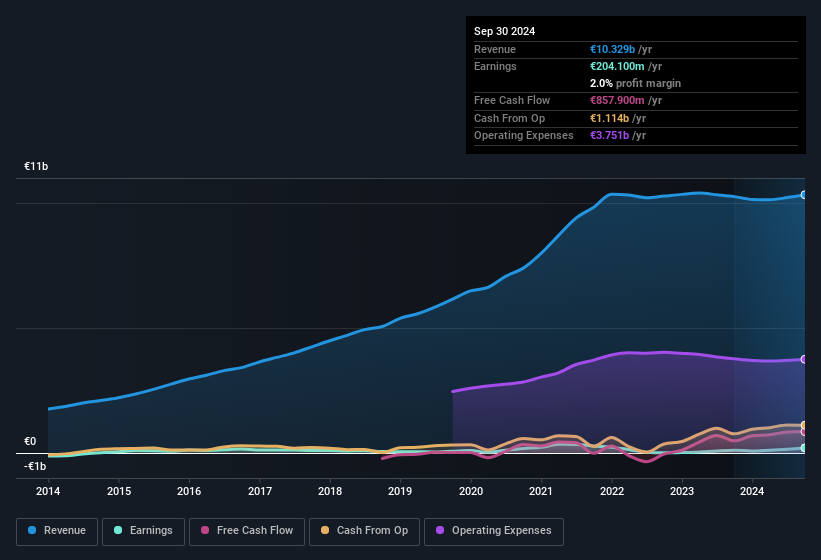821x560 pixels.
Task: Click the €1.114b cash from op value
Action: click(x=609, y=118)
